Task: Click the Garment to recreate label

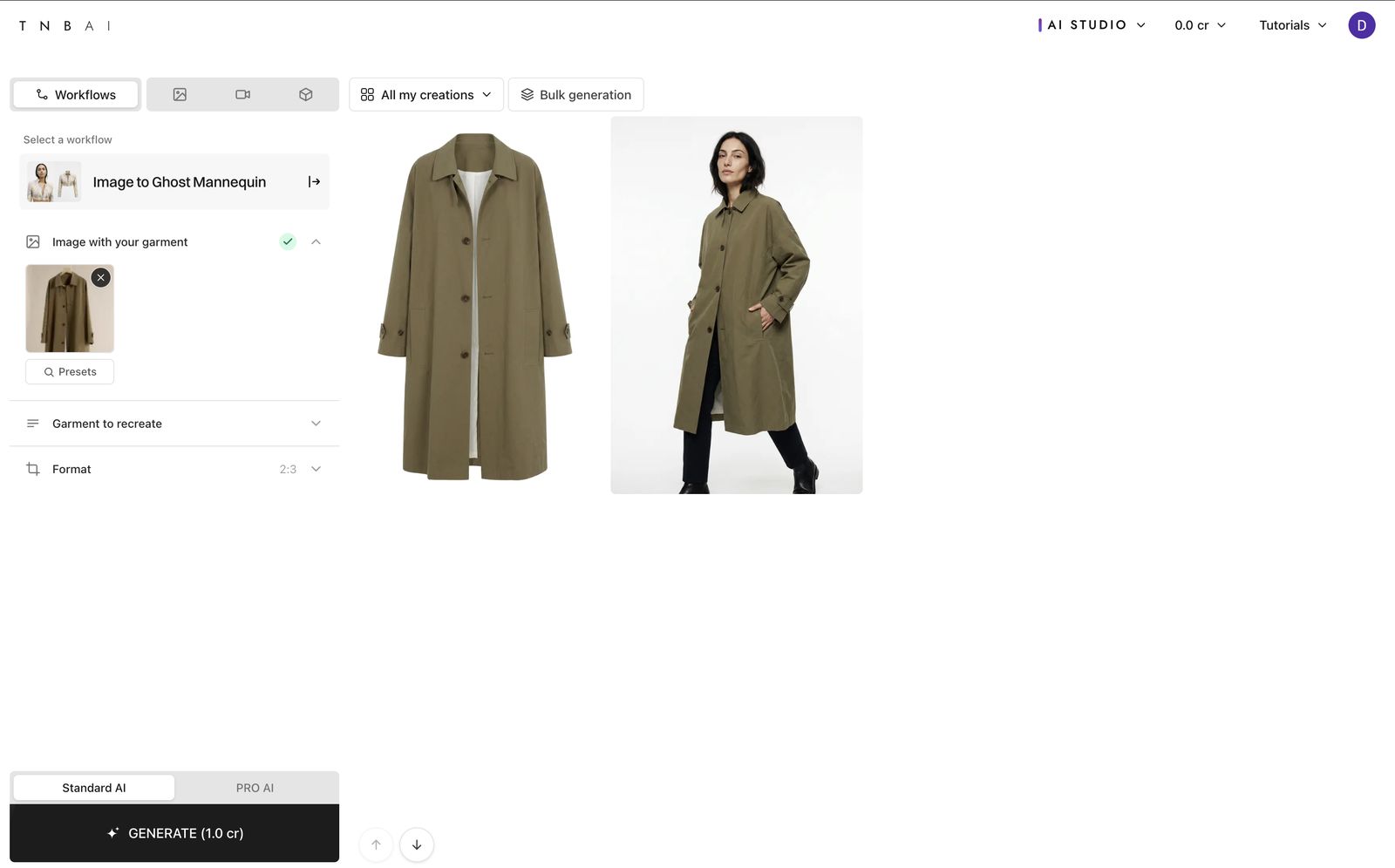Action: (107, 424)
